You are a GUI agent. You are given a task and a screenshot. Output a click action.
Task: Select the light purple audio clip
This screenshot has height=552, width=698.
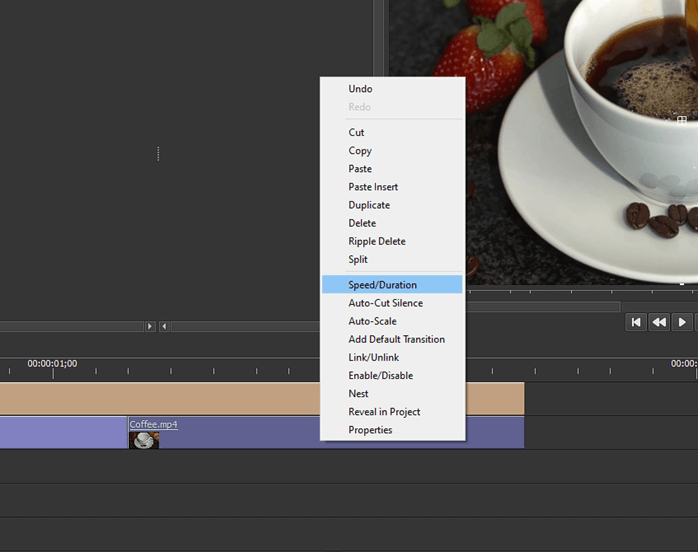[x=63, y=433]
